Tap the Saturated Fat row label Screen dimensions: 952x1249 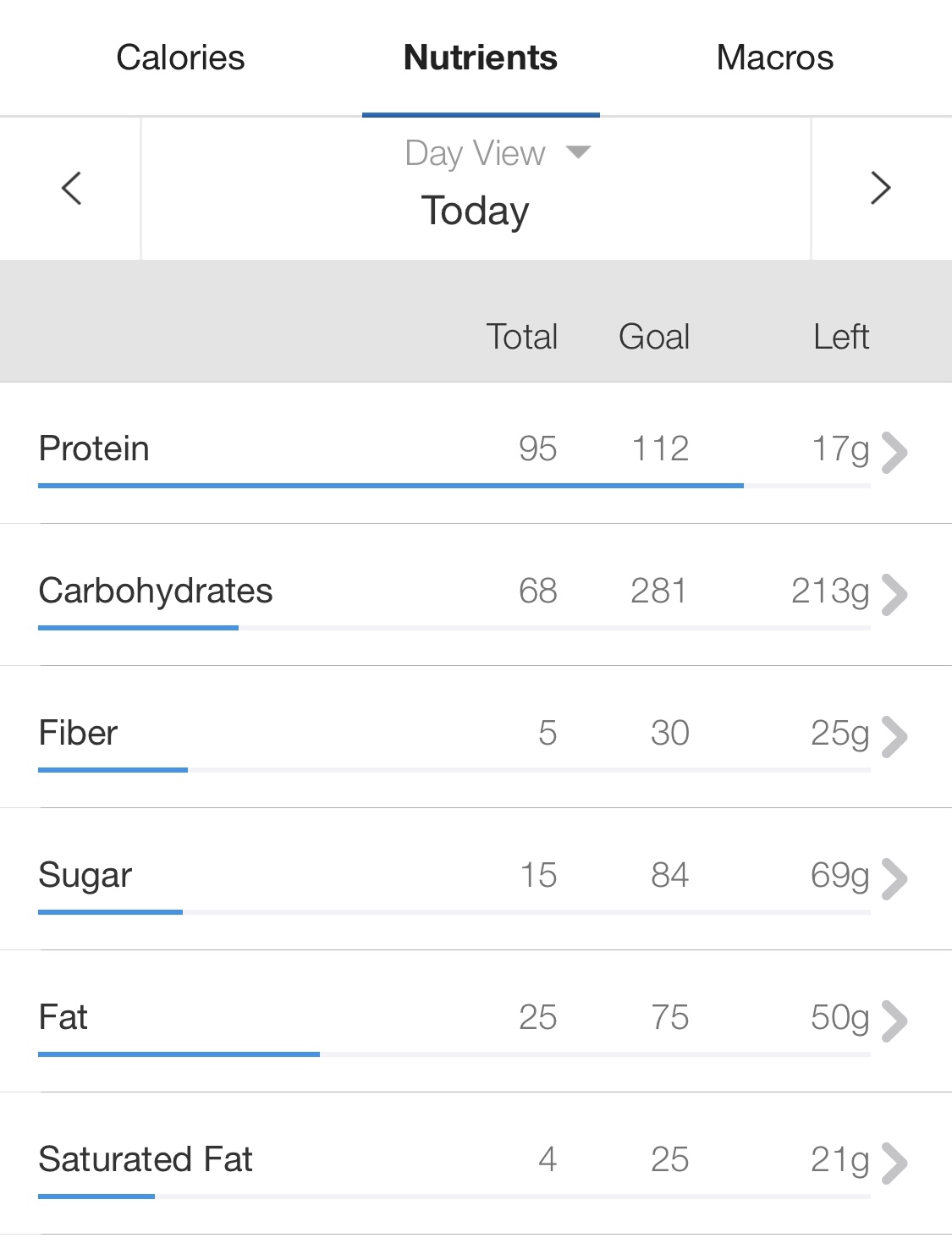146,1159
